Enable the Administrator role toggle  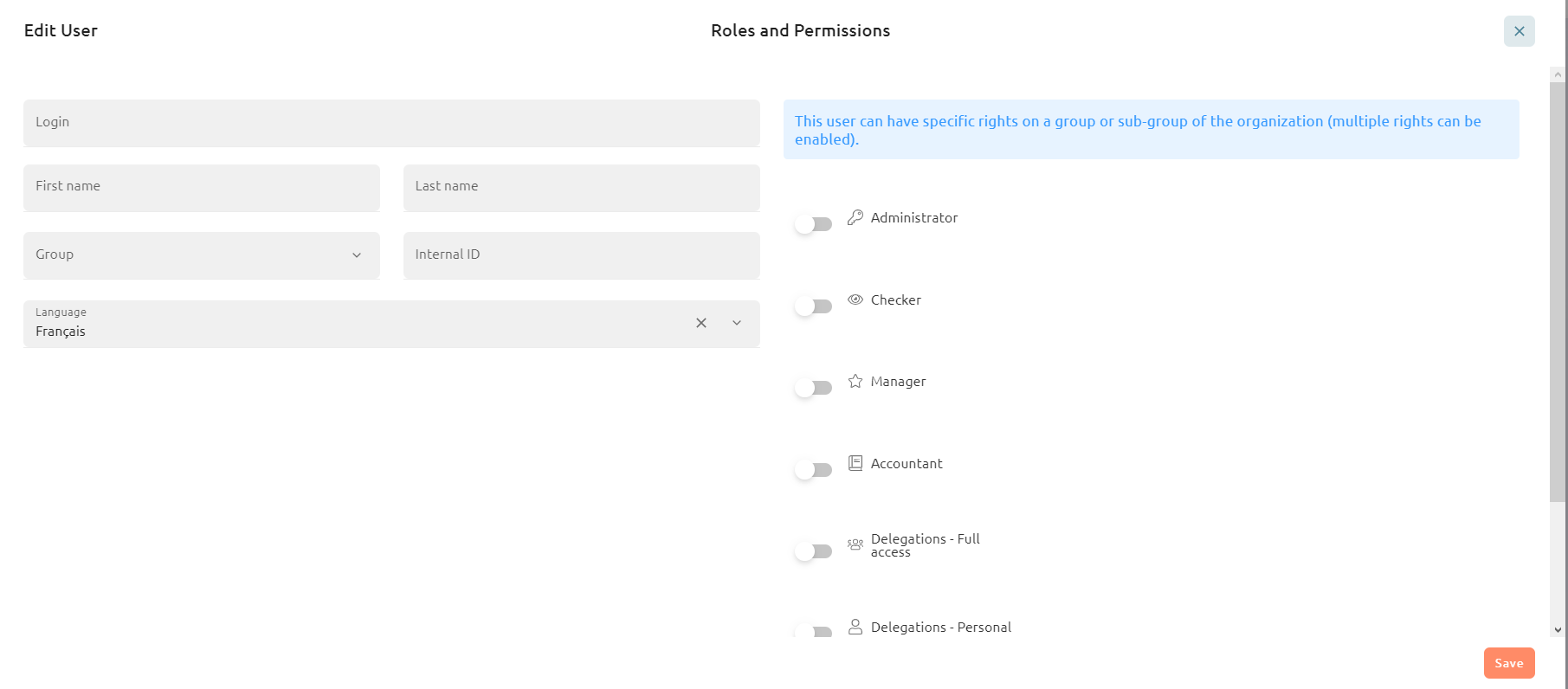click(813, 224)
